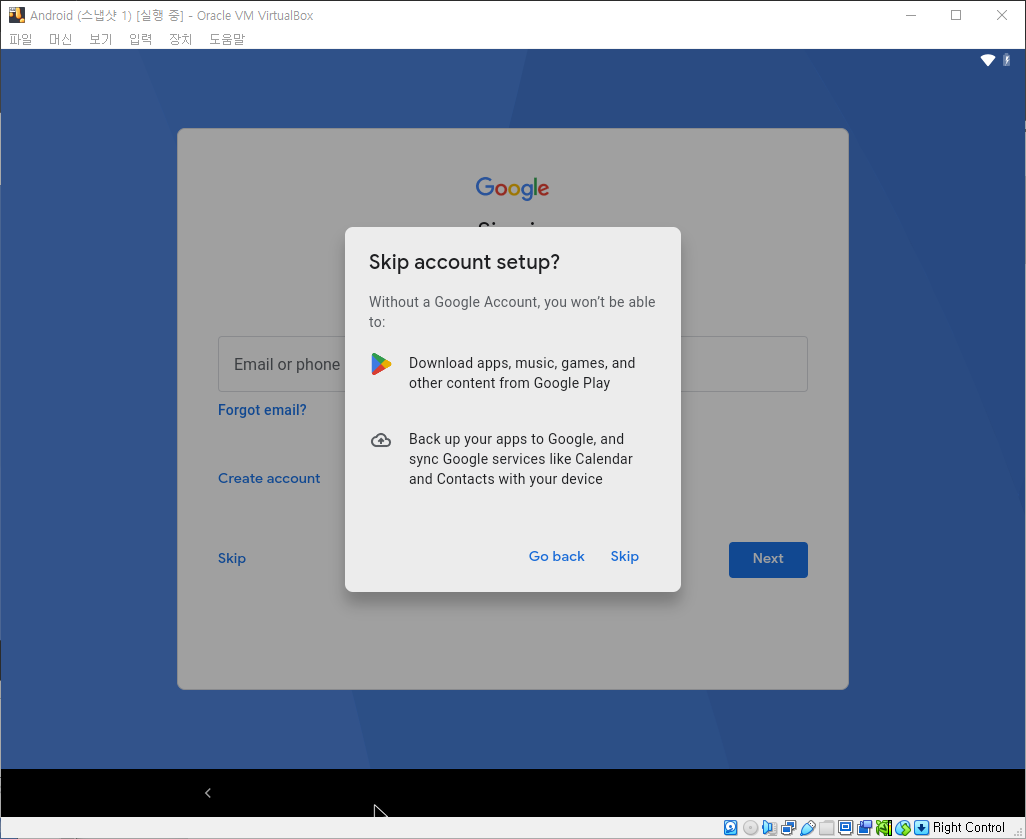Click the Wi-Fi icon in Android status bar

(987, 60)
